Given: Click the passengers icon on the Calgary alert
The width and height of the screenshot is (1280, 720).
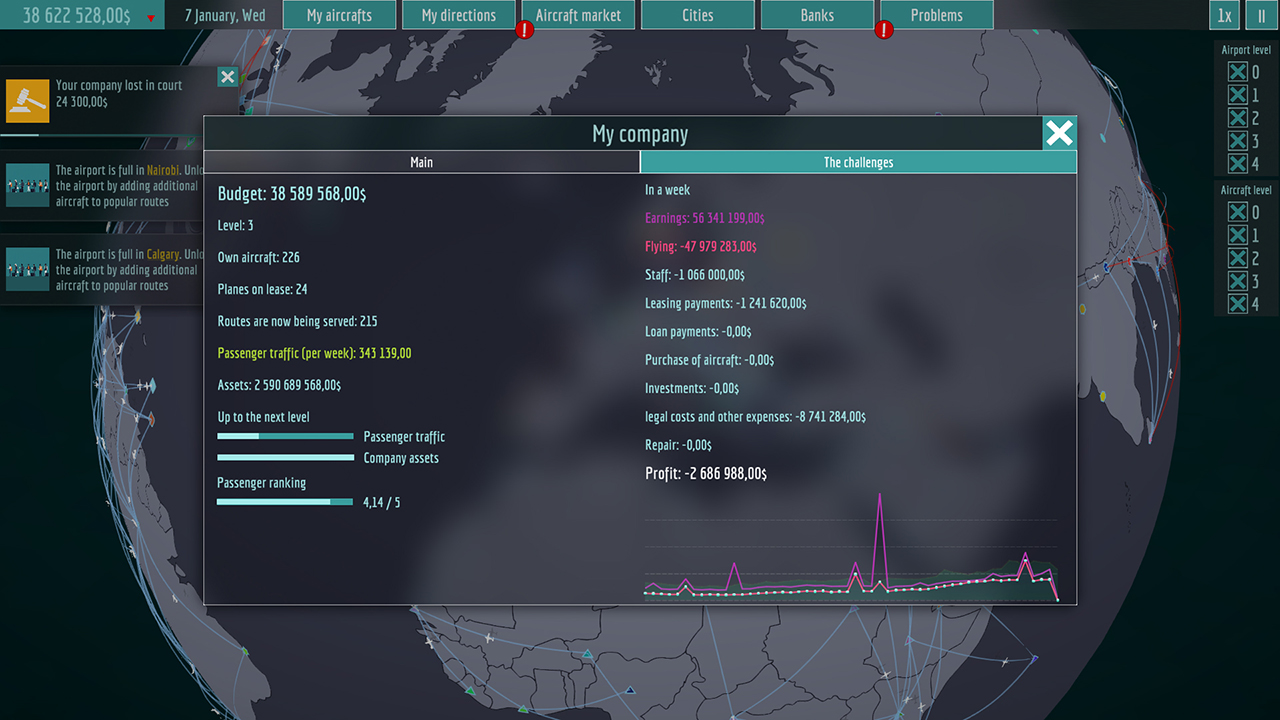Looking at the screenshot, I should (x=27, y=269).
